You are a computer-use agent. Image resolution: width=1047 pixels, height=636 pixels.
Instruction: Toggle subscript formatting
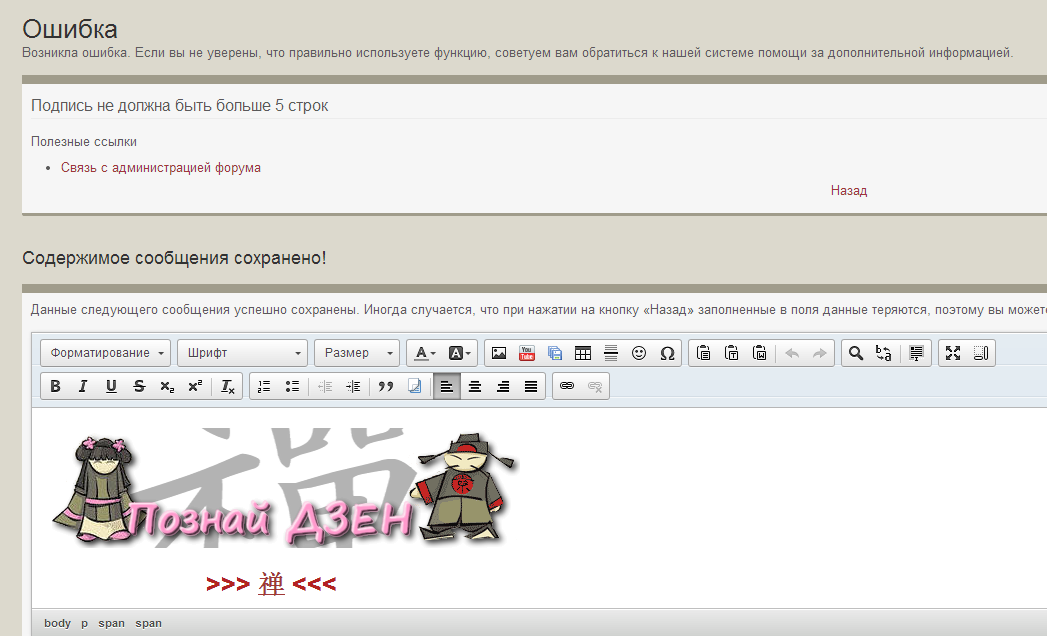(x=168, y=386)
